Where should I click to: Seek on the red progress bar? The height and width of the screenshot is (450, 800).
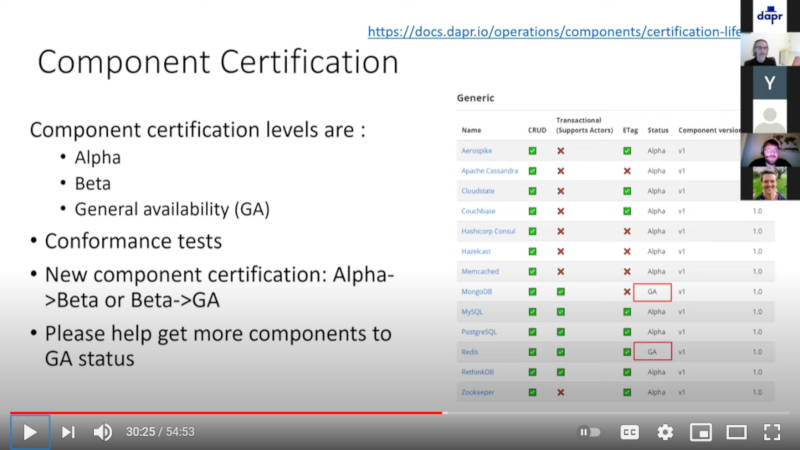tap(226, 412)
